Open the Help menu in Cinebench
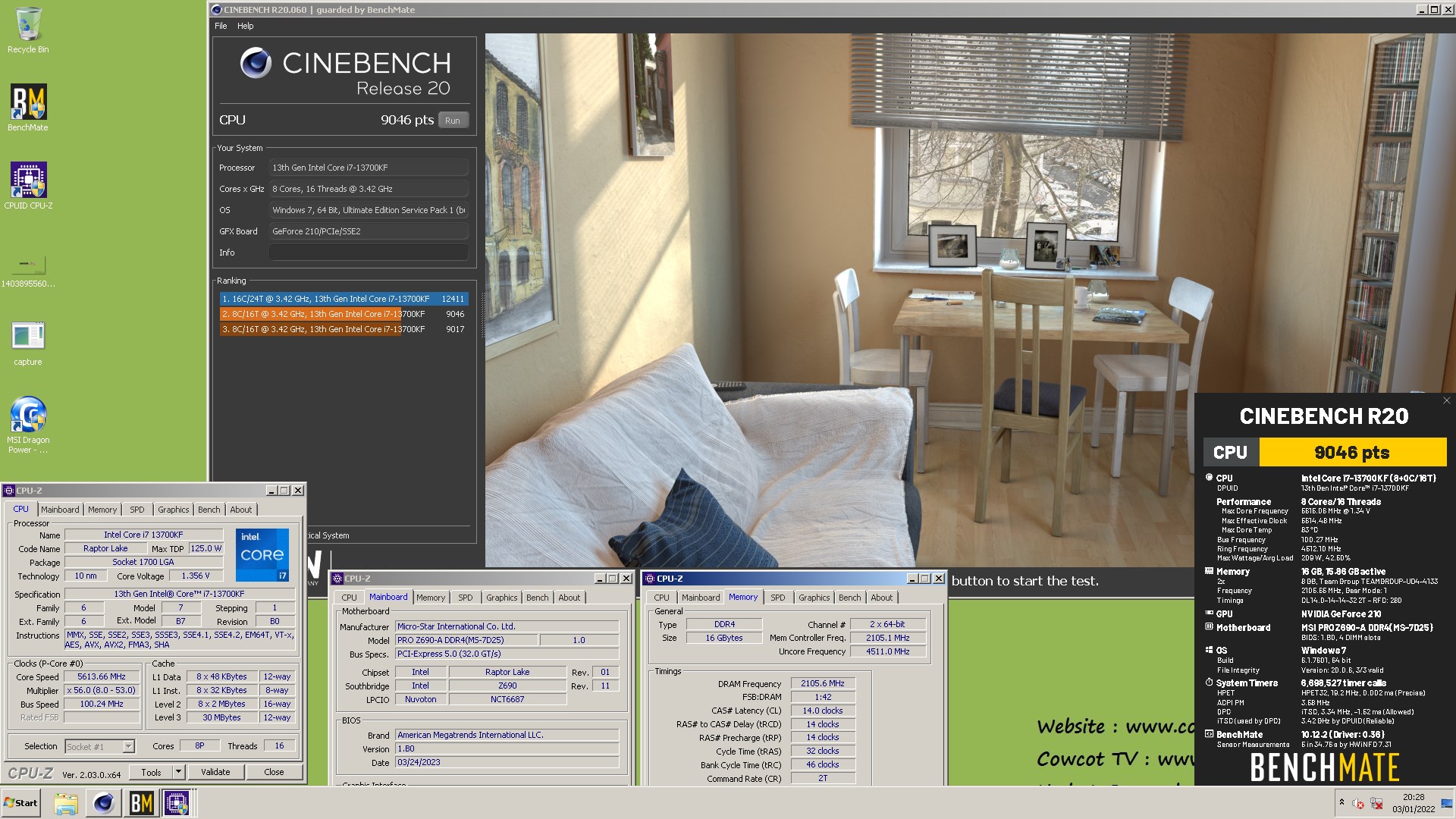The image size is (1456, 819). click(x=245, y=26)
